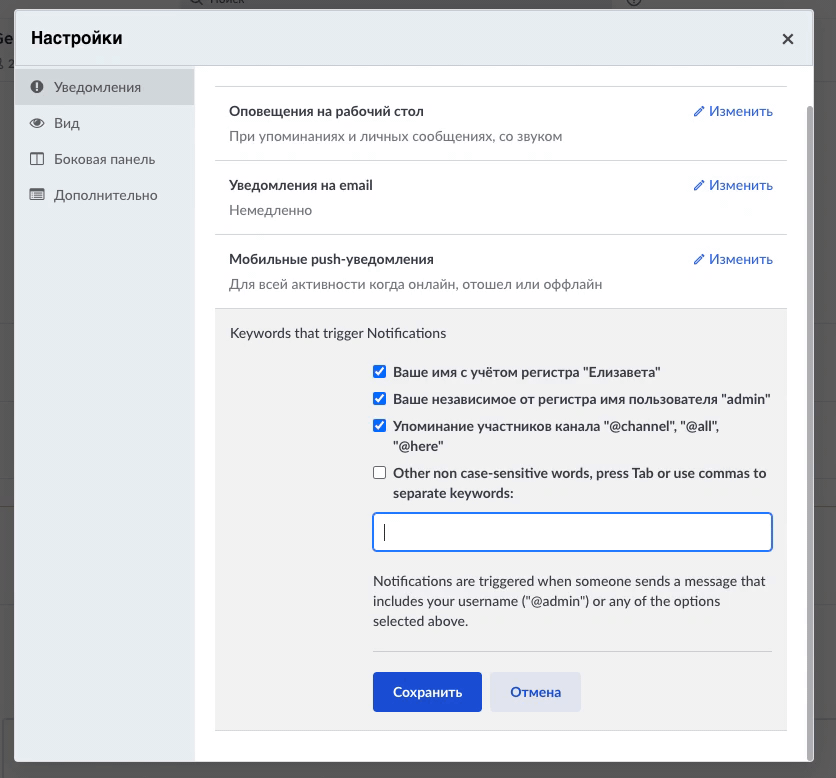Click «Изменить» next to desktop alerts

(x=741, y=111)
